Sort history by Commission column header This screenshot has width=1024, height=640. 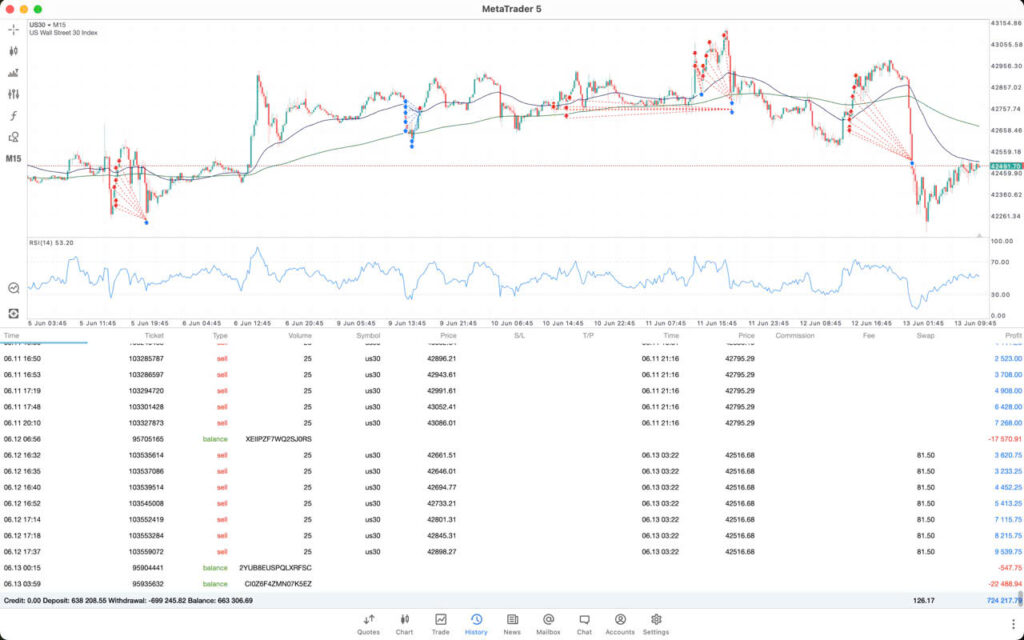point(795,336)
